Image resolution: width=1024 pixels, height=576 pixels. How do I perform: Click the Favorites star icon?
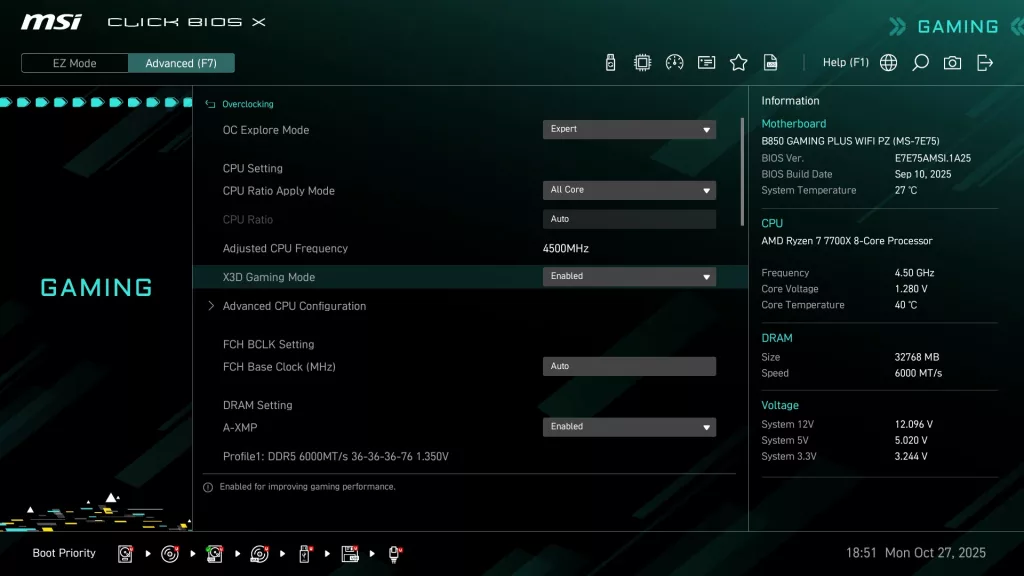738,62
